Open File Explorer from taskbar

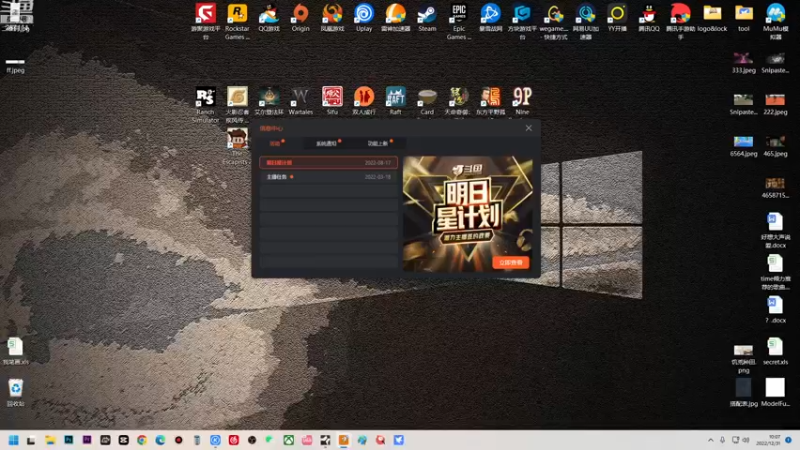50,440
